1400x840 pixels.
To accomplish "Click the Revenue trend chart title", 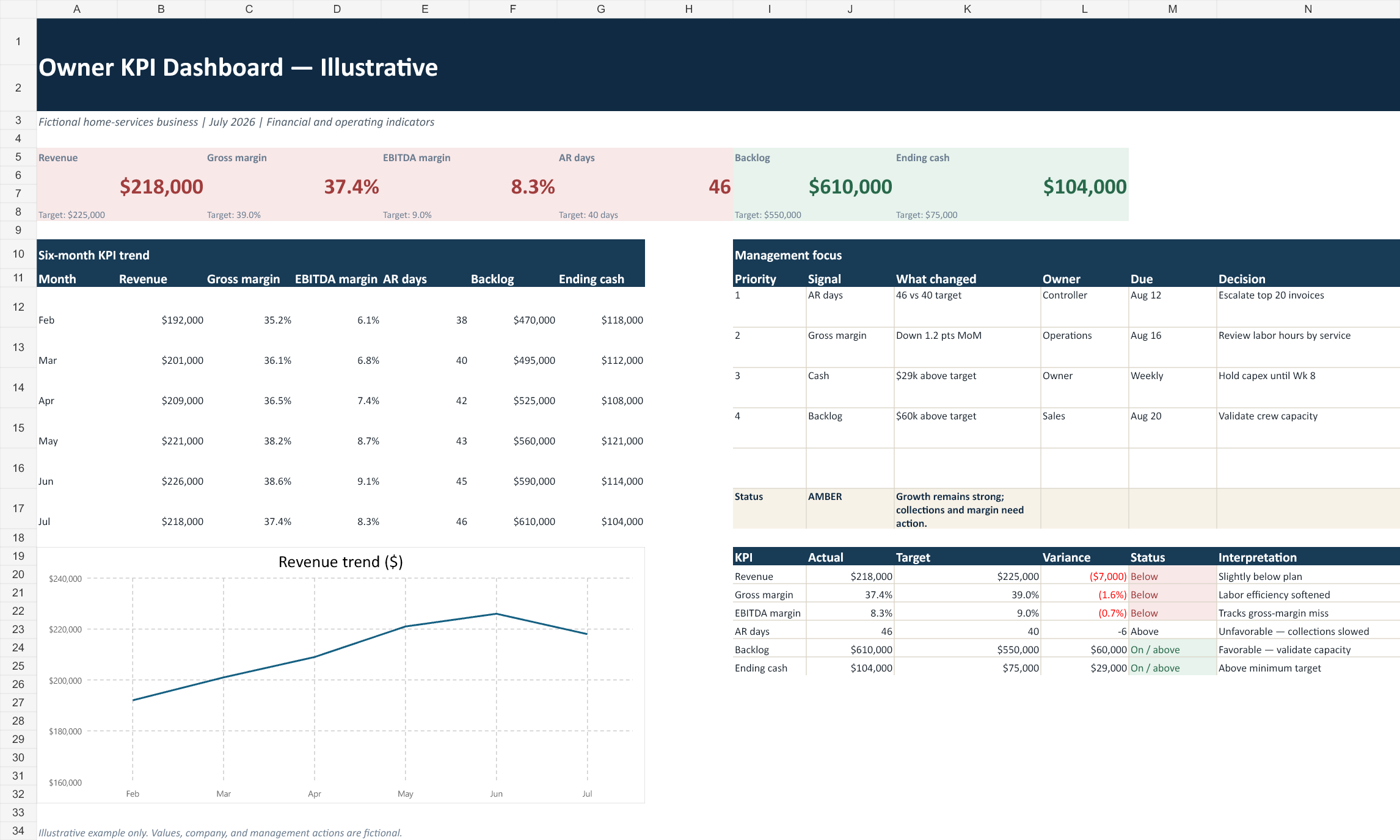I will point(341,562).
